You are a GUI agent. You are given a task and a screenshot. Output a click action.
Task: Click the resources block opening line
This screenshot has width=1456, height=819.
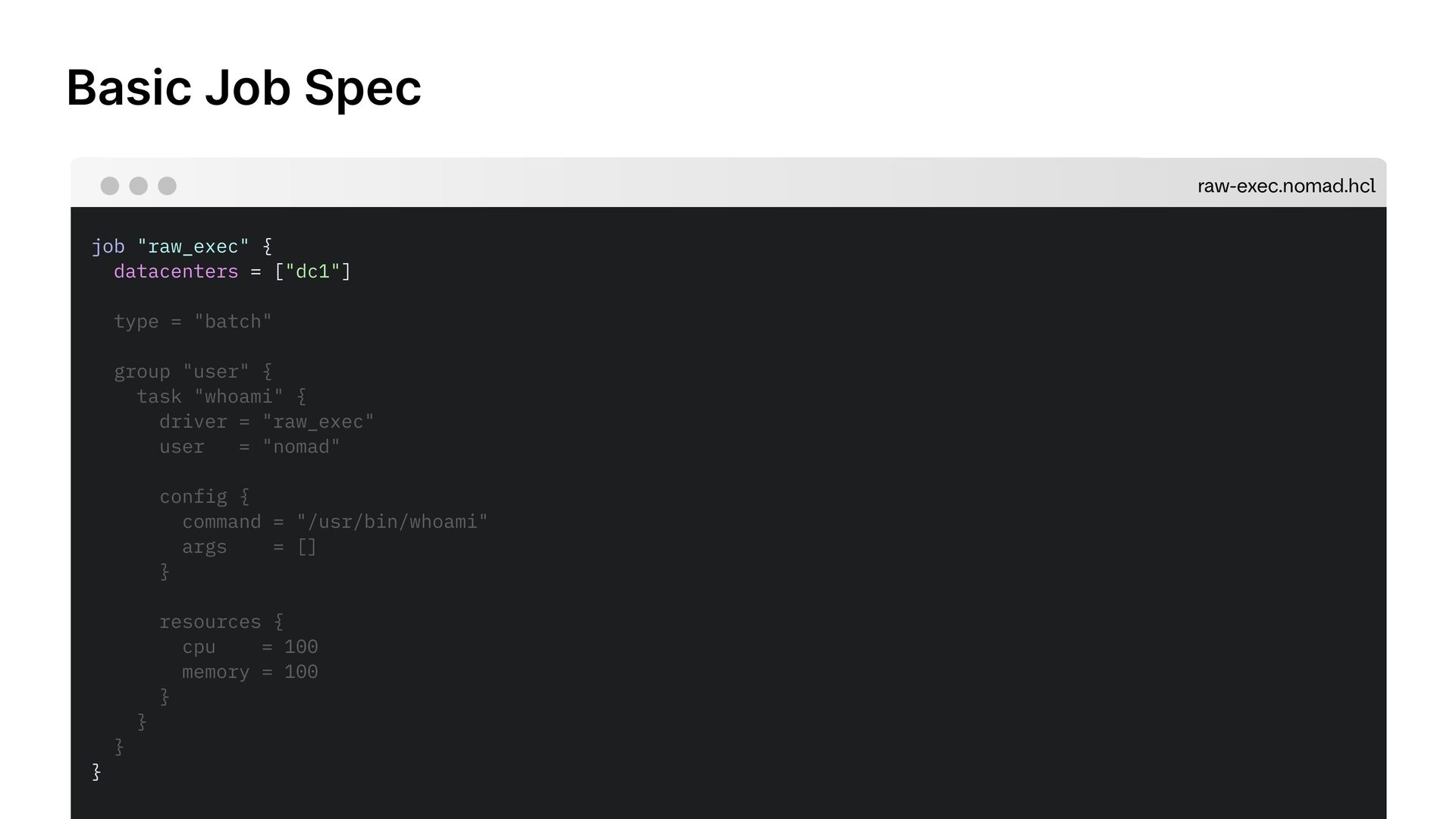tap(221, 622)
